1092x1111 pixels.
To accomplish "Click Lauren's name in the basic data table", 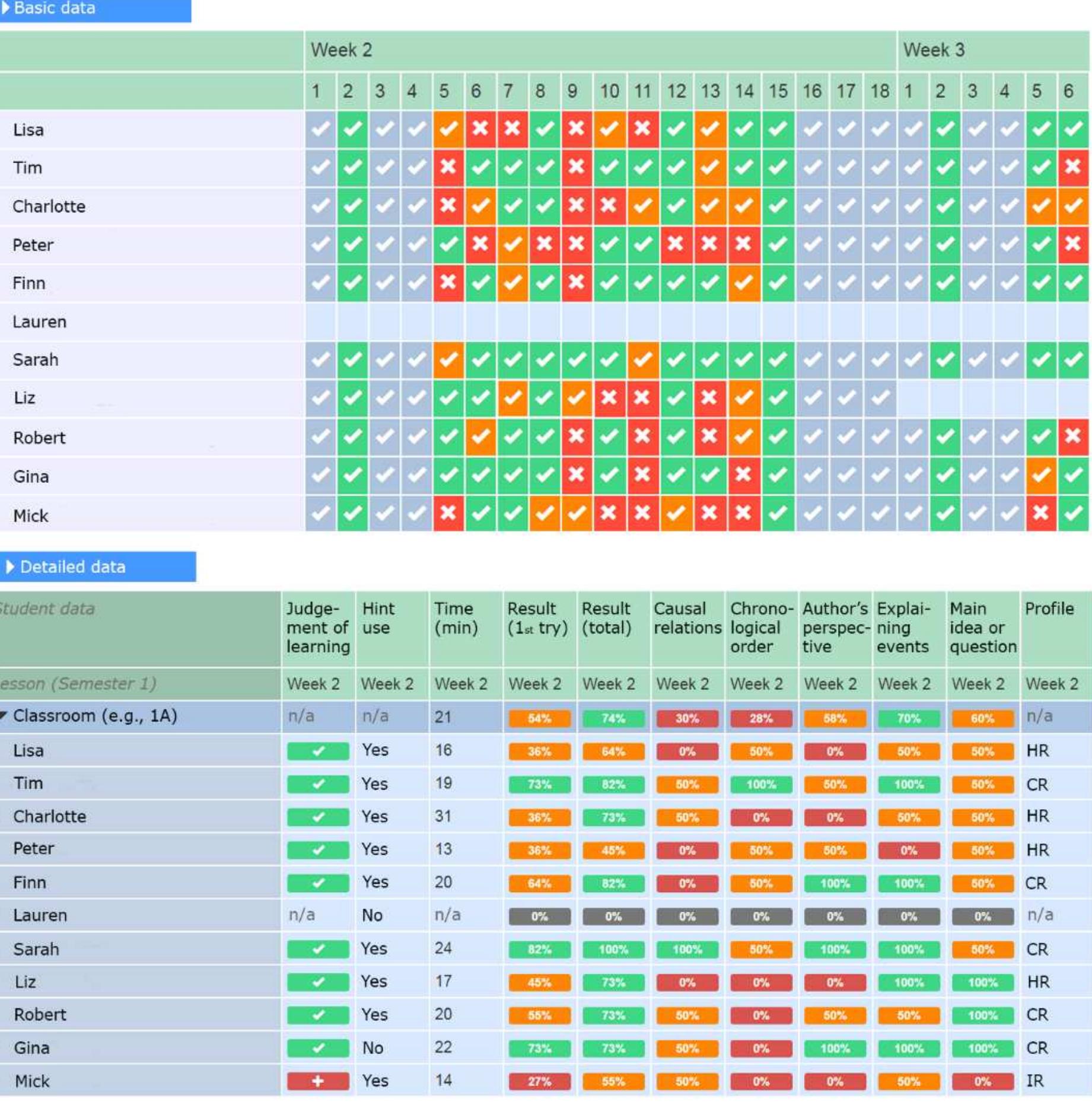I will 40,322.
